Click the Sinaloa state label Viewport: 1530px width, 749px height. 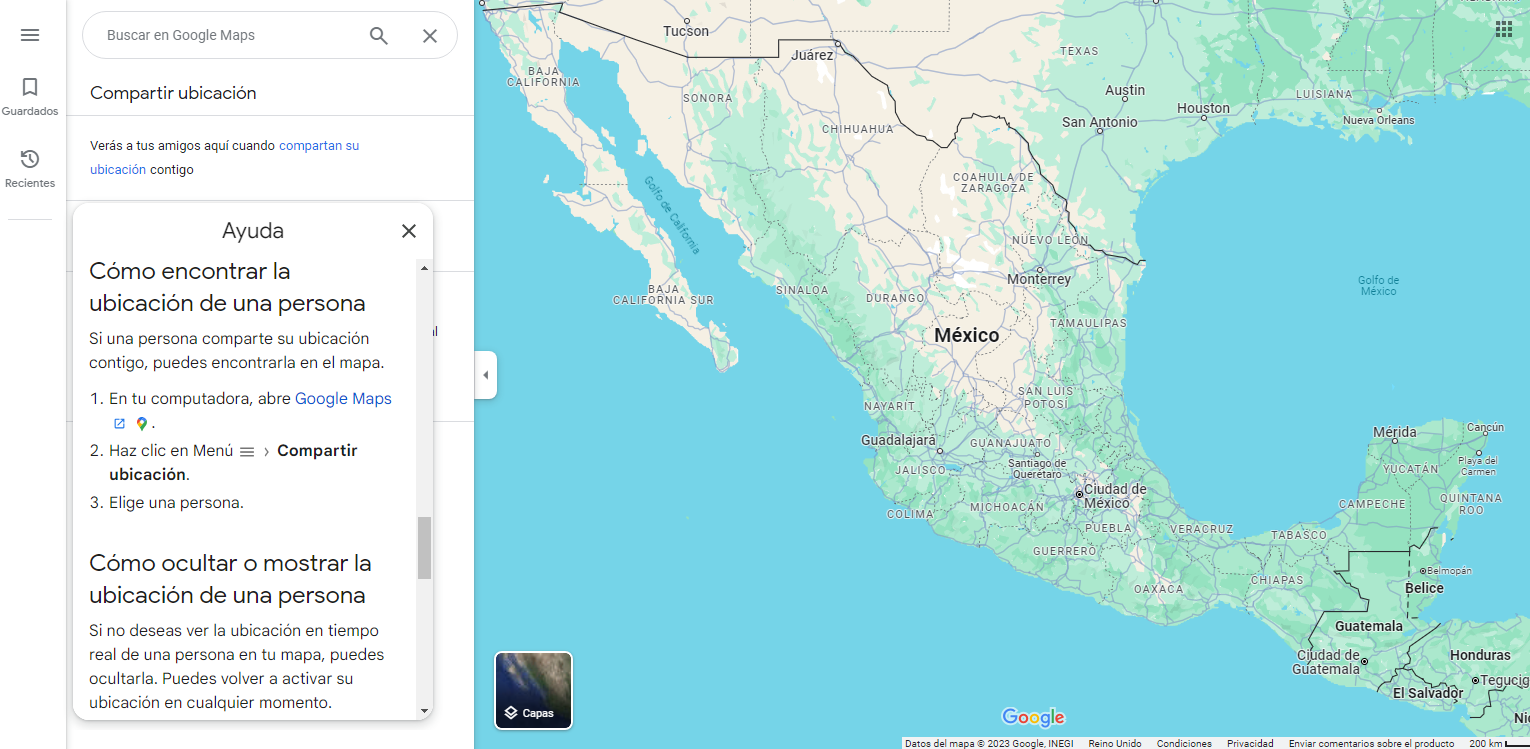(x=802, y=290)
